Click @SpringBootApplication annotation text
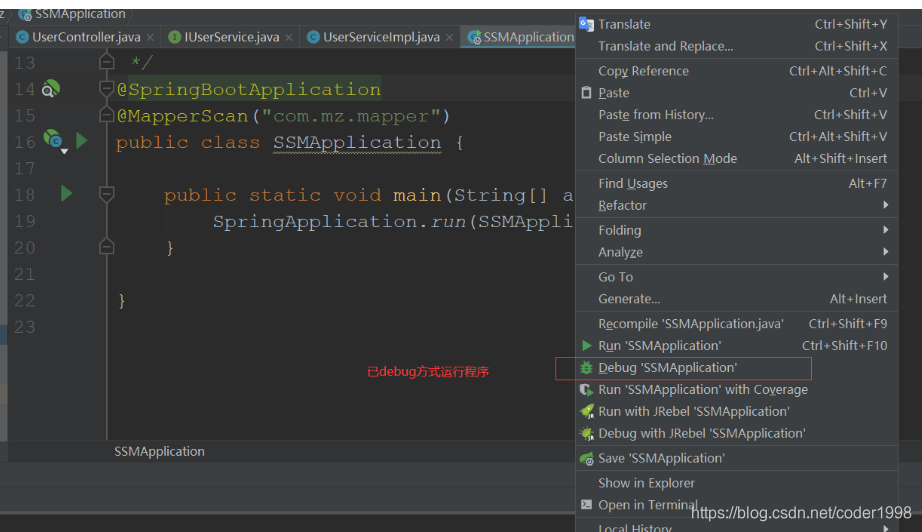Viewport: 922px width, 532px height. (x=249, y=89)
